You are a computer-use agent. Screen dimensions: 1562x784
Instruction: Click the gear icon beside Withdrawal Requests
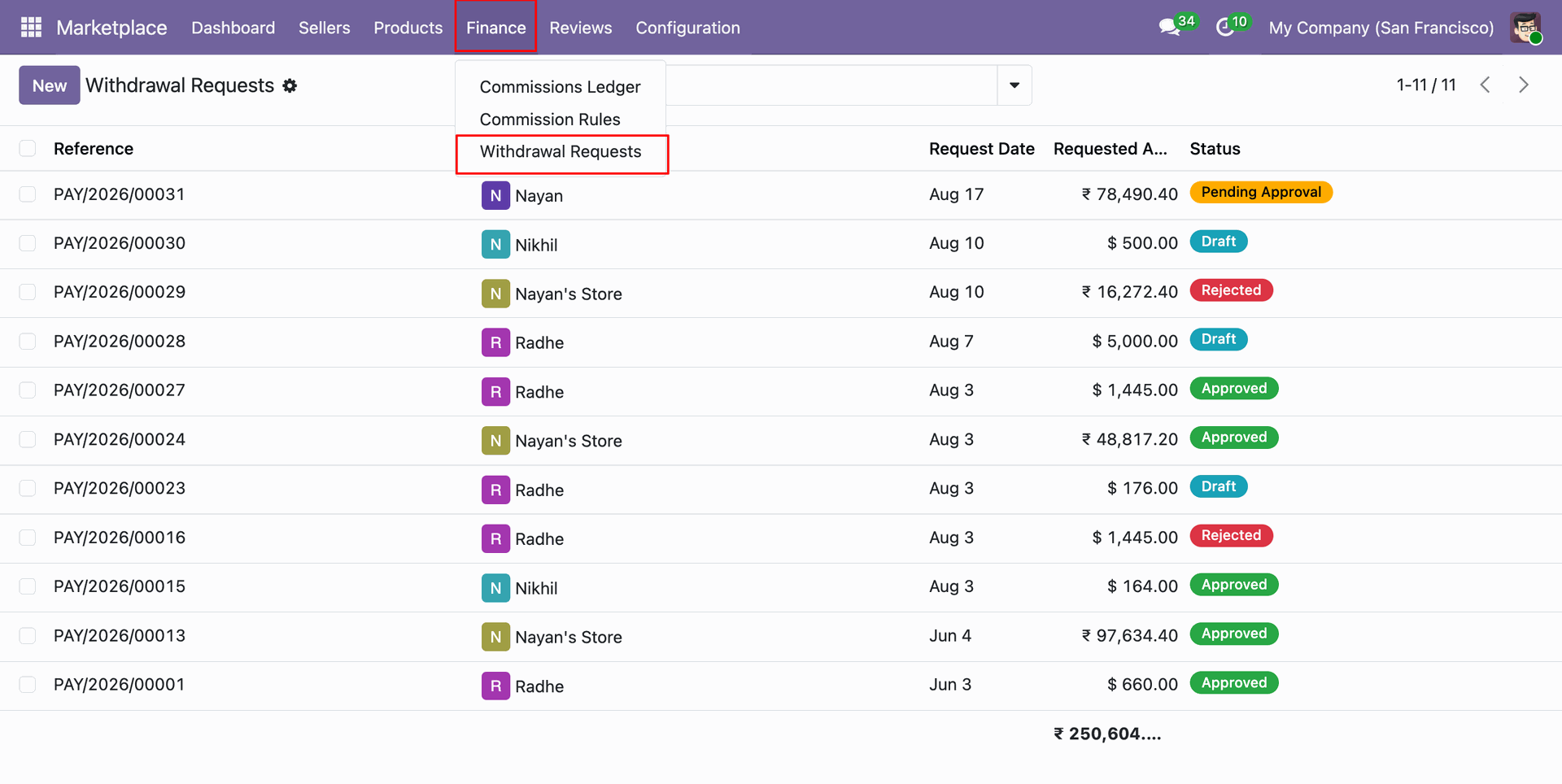click(290, 85)
